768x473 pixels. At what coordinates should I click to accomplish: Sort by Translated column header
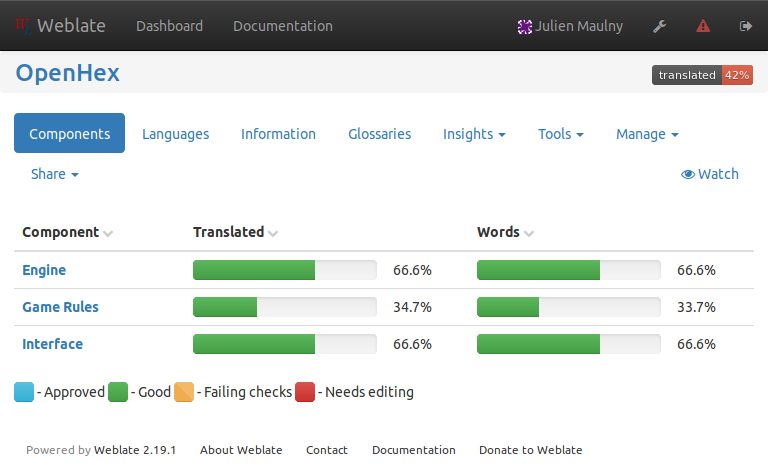click(235, 232)
